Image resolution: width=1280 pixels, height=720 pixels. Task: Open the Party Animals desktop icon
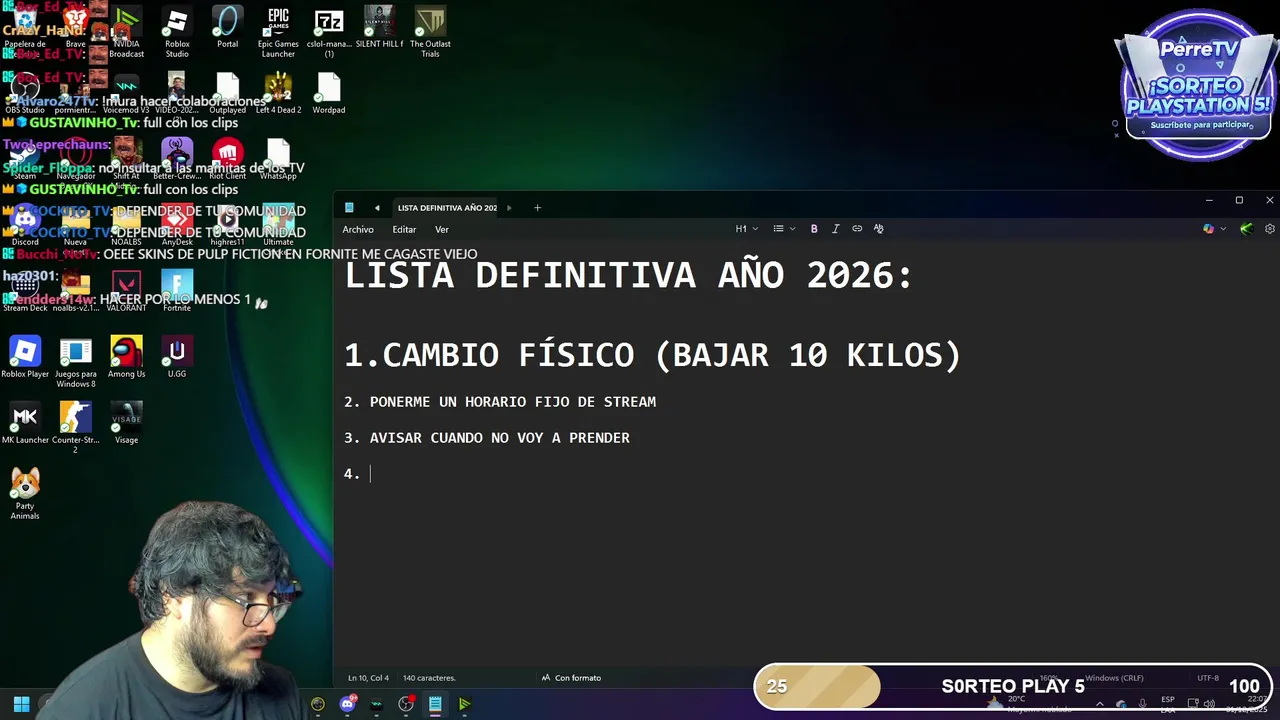pos(25,494)
